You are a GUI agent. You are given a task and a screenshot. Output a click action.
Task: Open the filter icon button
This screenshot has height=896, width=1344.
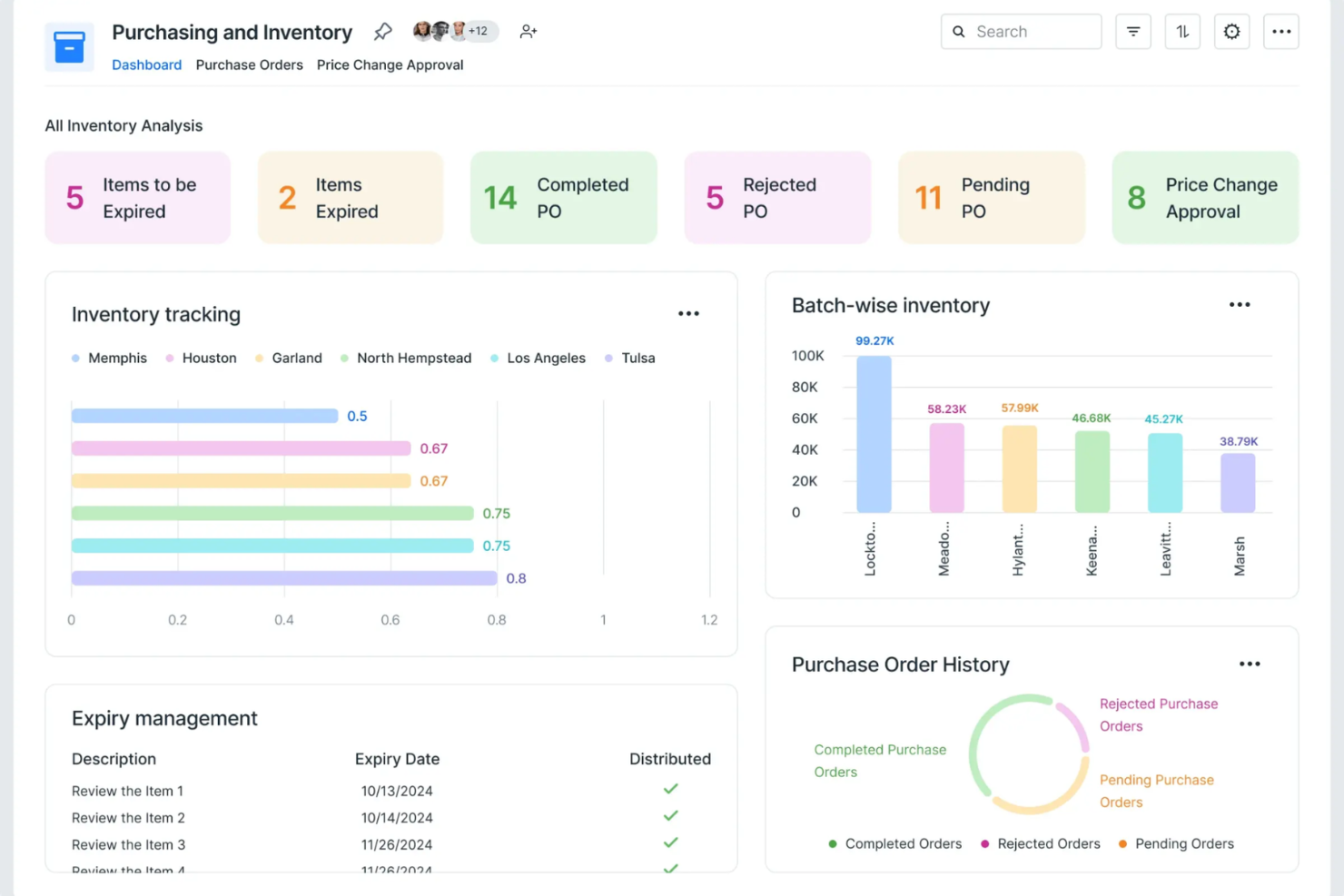click(x=1133, y=32)
